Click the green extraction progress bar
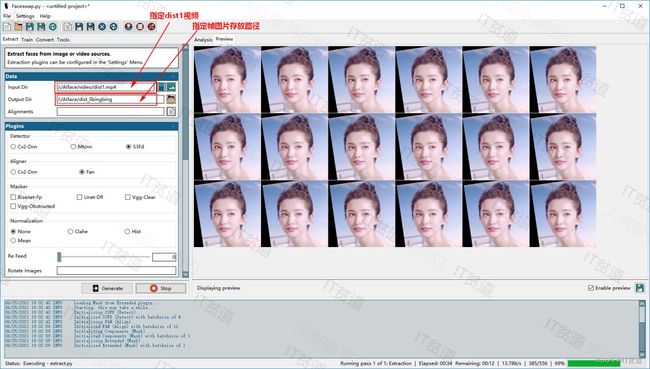 (x=594, y=363)
